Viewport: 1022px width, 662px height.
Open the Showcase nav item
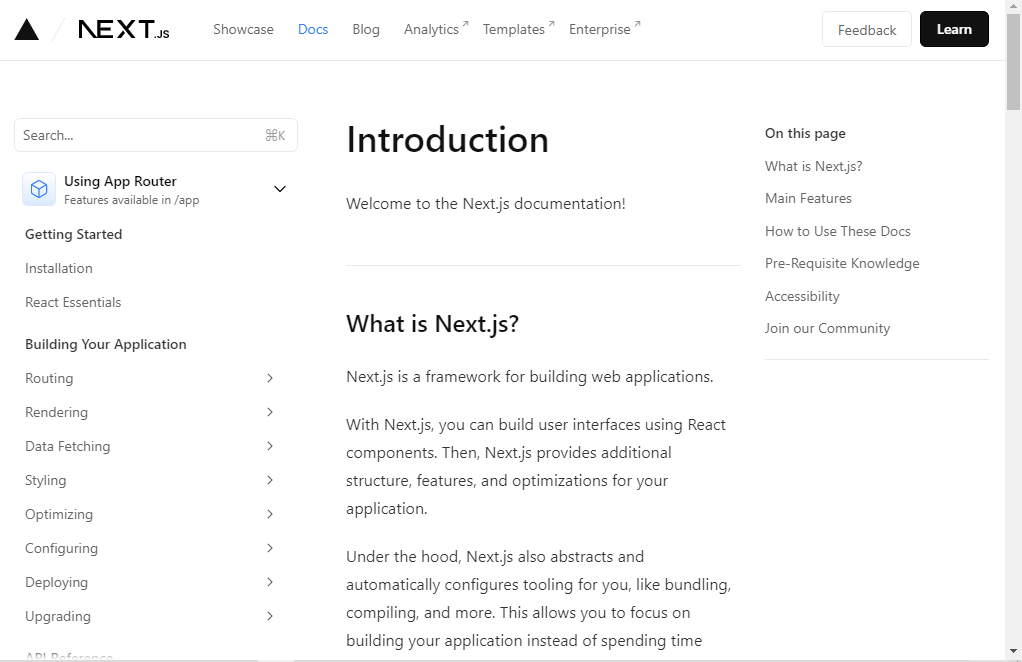pyautogui.click(x=243, y=29)
